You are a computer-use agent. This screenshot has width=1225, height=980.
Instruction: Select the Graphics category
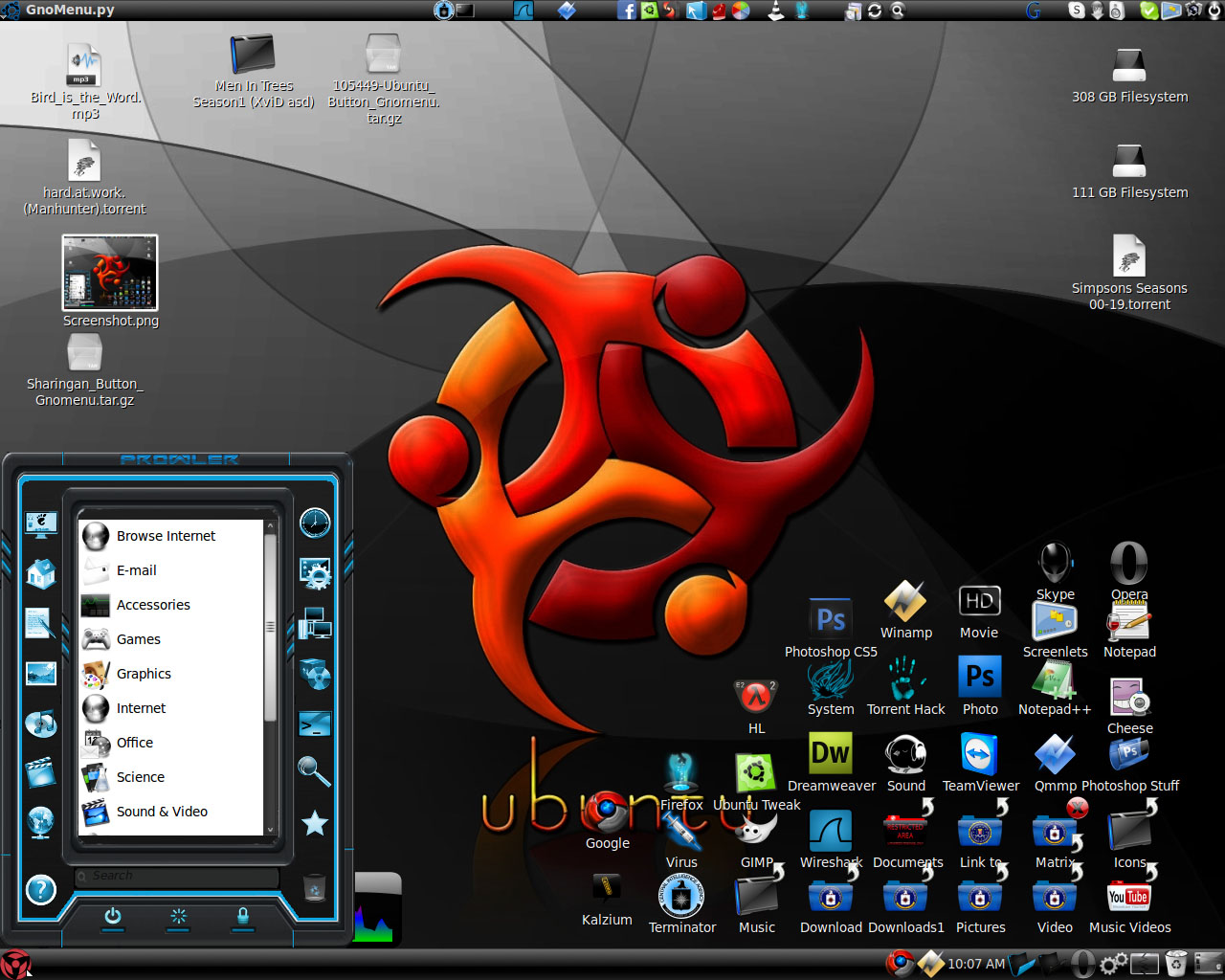170,674
